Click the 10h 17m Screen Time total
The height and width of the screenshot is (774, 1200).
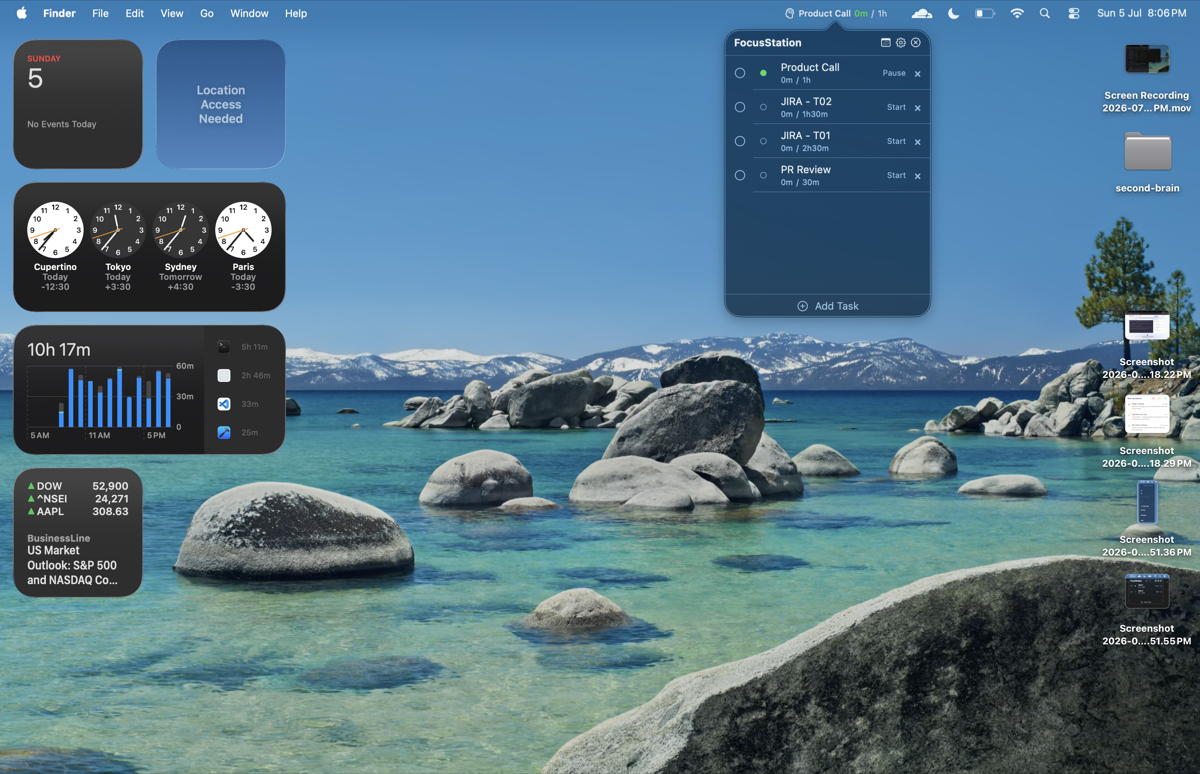click(x=59, y=350)
